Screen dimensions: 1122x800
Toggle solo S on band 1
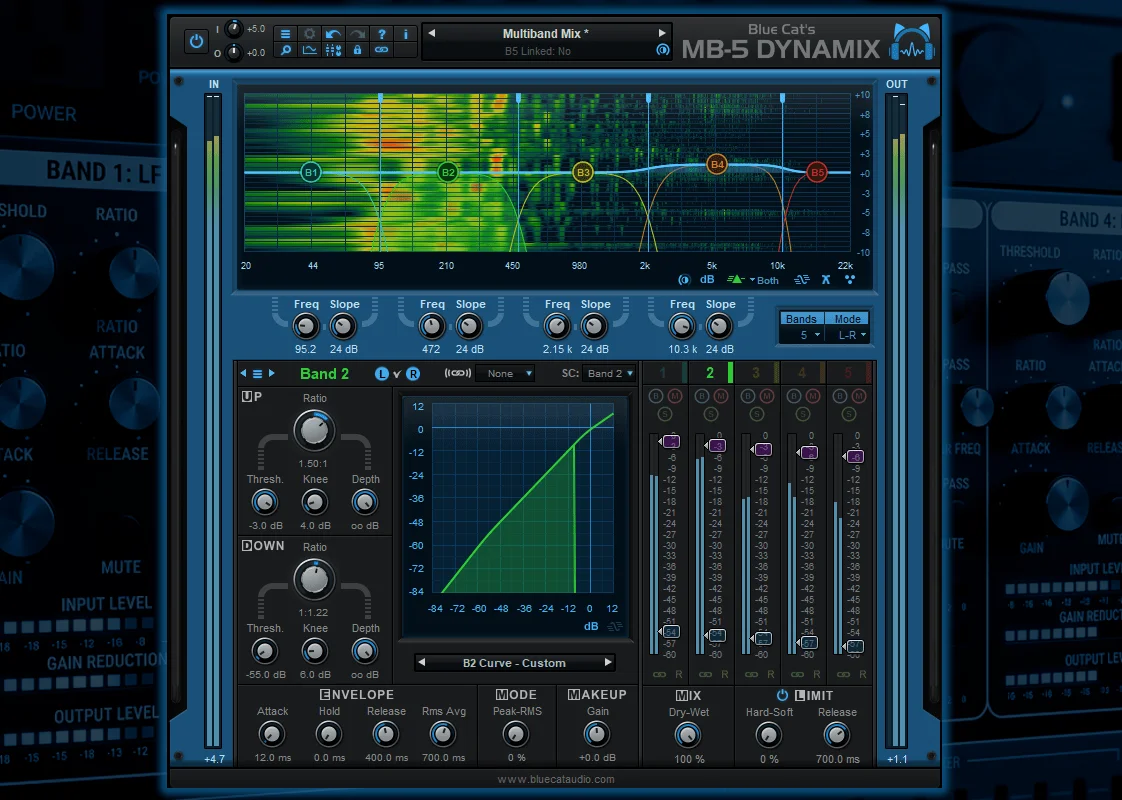[665, 414]
